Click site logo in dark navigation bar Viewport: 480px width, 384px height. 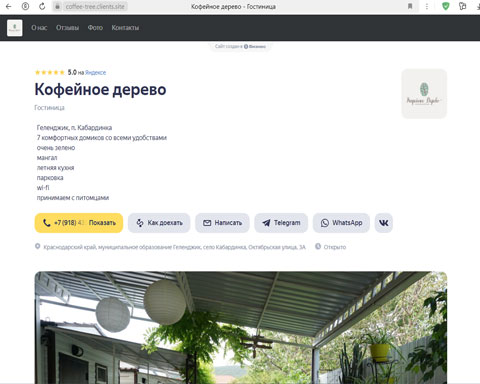pyautogui.click(x=15, y=28)
